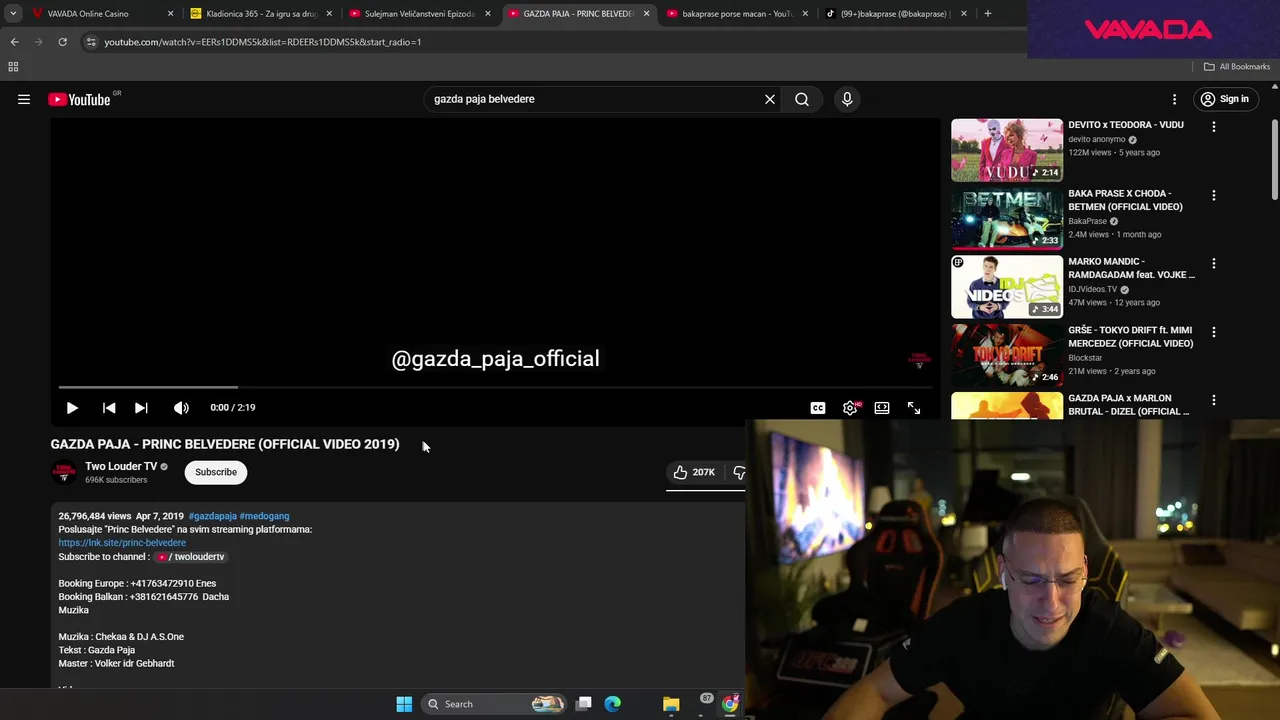The height and width of the screenshot is (720, 1280).
Task: Sign in to YouTube
Action: click(x=1225, y=99)
